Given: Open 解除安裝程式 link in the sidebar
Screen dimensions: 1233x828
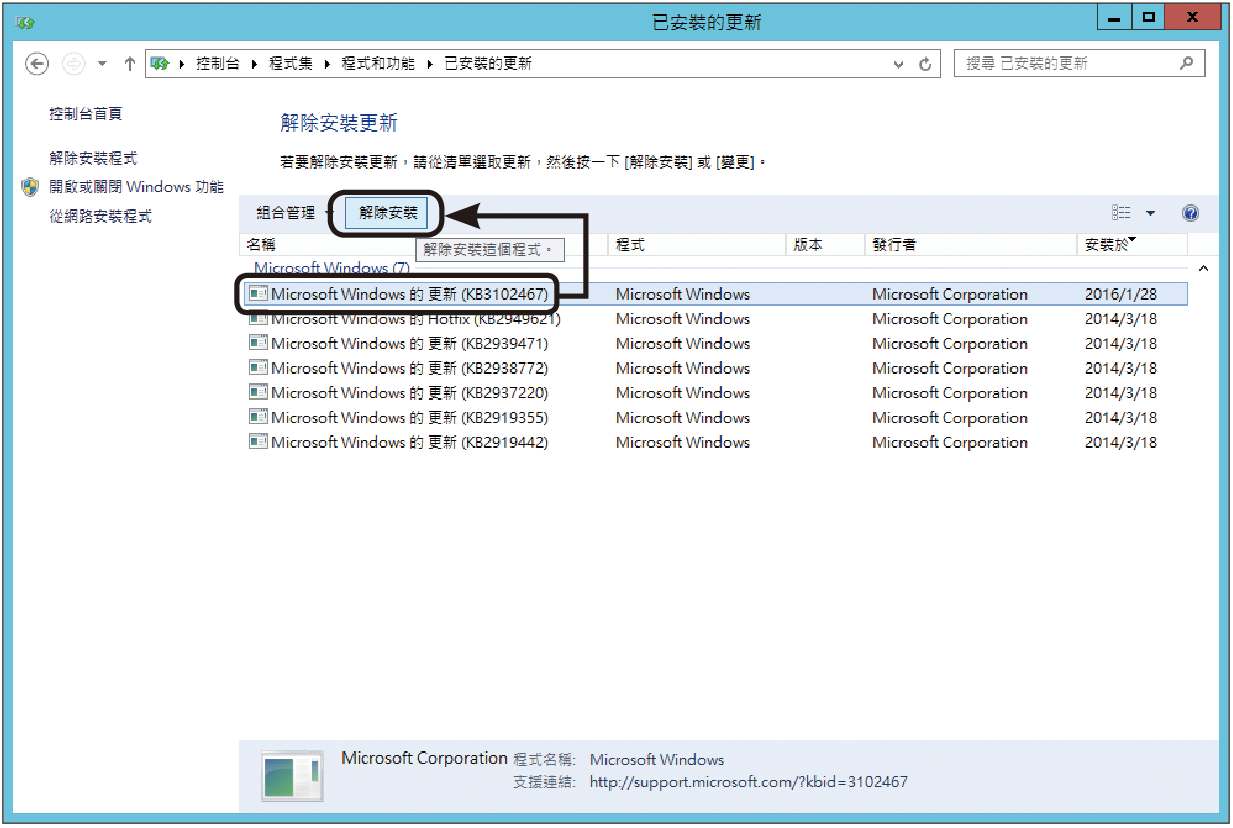Looking at the screenshot, I should pyautogui.click(x=93, y=158).
